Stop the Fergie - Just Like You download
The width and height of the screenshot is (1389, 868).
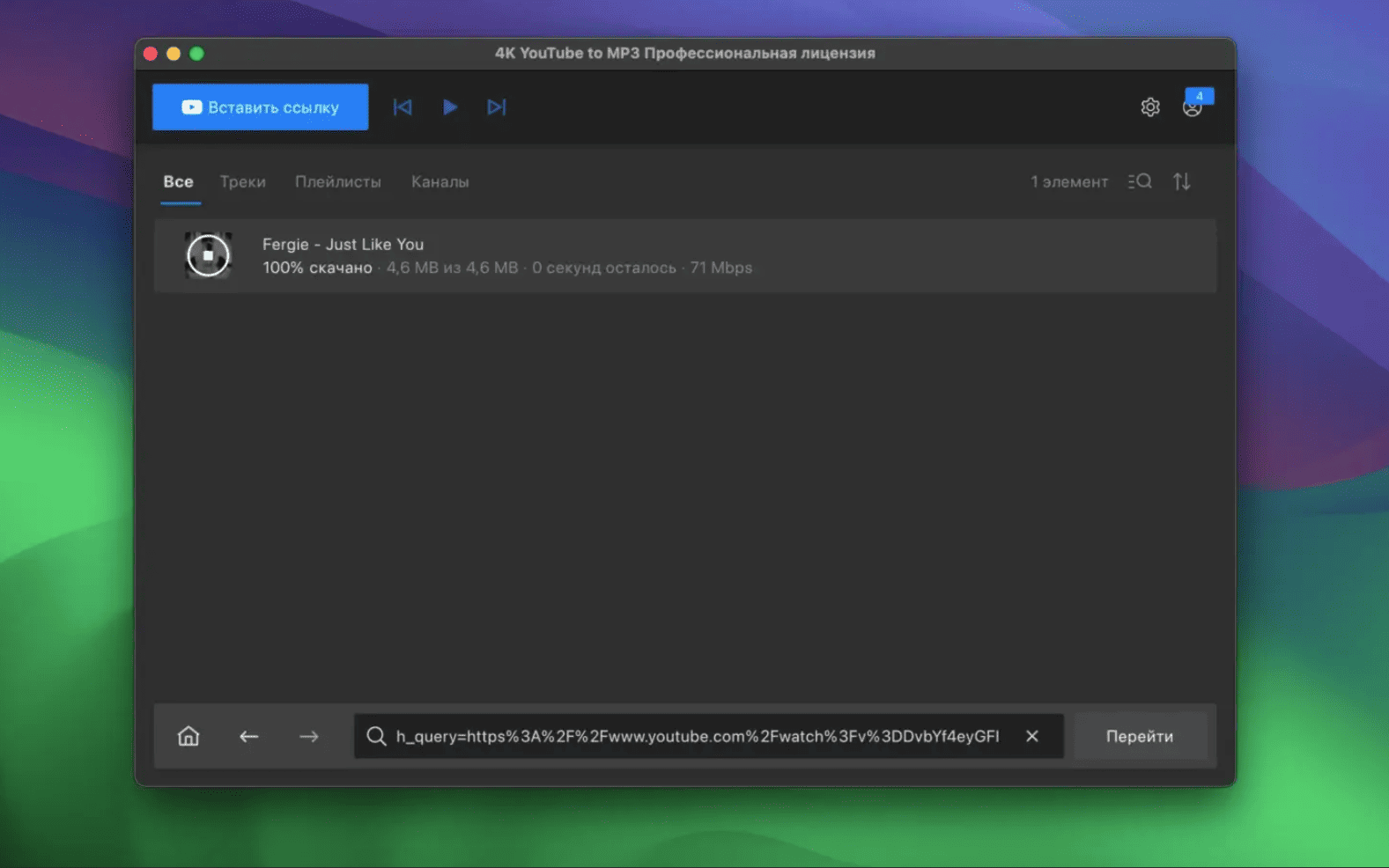click(x=208, y=255)
